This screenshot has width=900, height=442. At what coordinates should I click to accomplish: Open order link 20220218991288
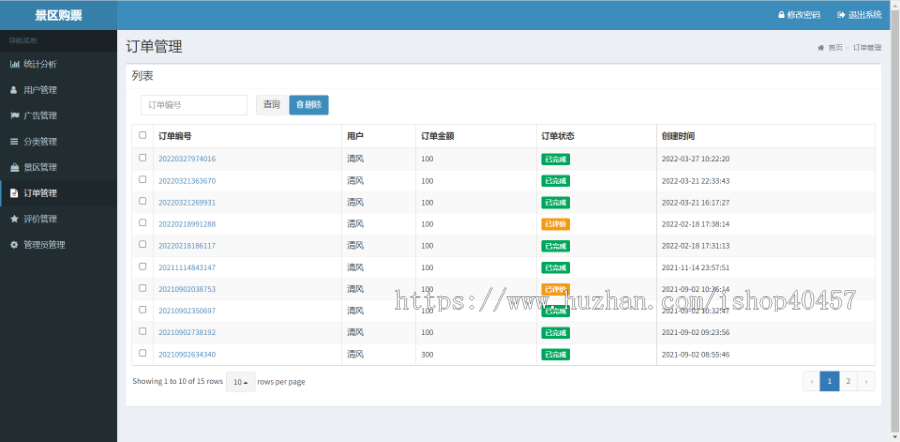point(187,224)
